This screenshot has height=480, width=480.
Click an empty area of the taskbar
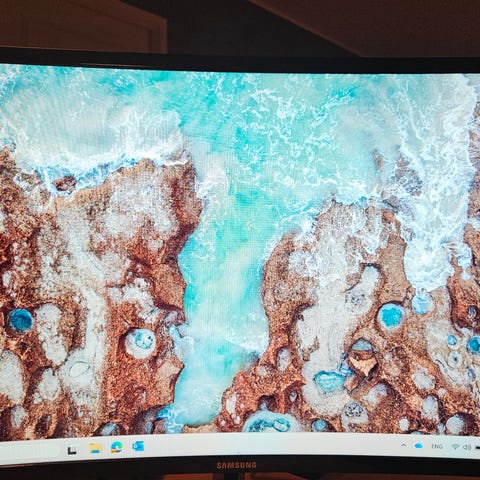(x=267, y=446)
